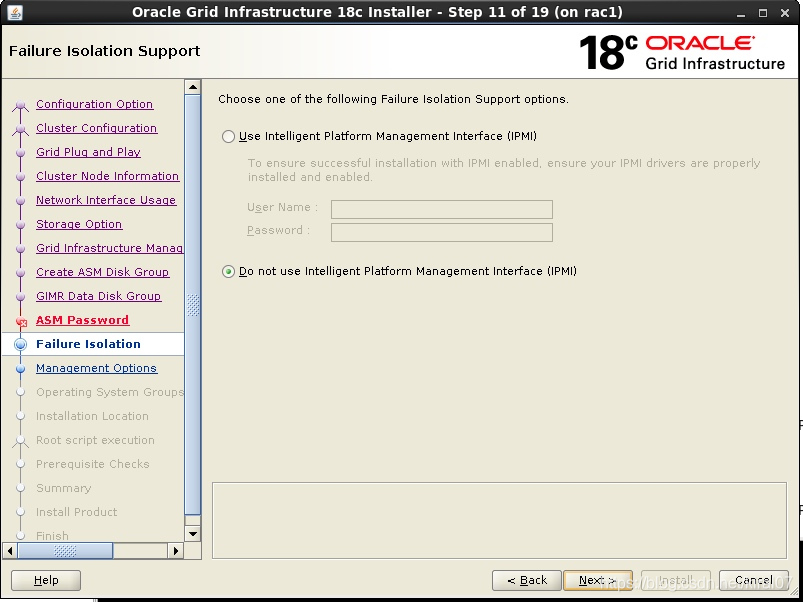The image size is (803, 602).
Task: Click the Help button
Action: (x=46, y=580)
